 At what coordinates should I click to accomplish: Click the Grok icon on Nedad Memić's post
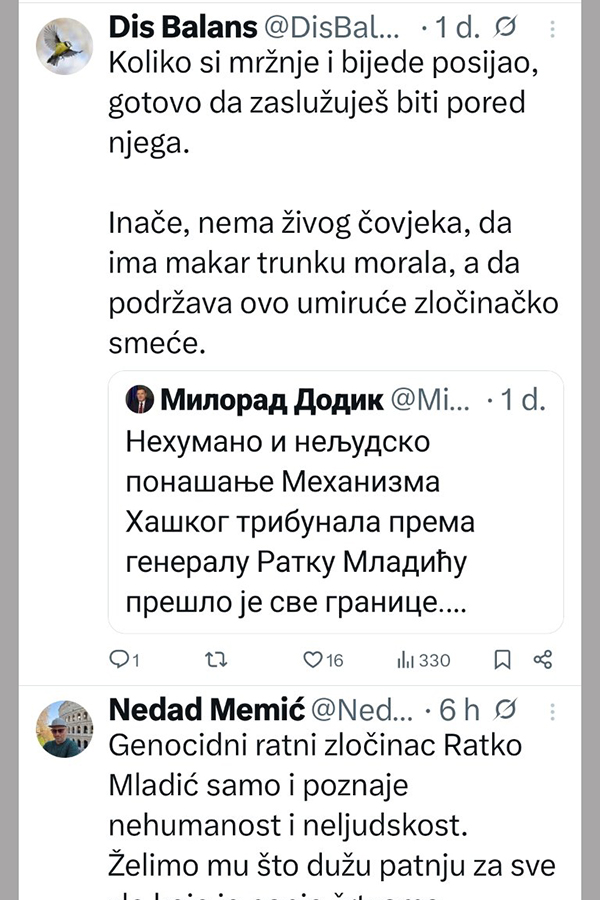coord(507,709)
